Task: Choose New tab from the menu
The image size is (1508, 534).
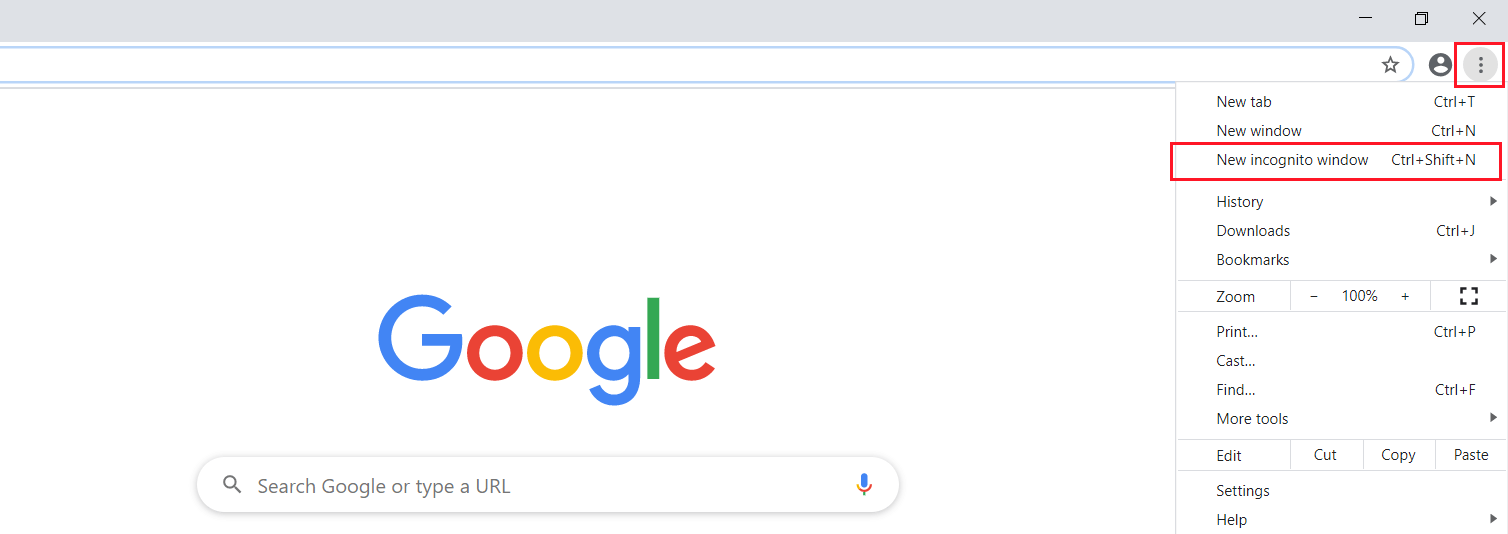Action: [x=1244, y=102]
